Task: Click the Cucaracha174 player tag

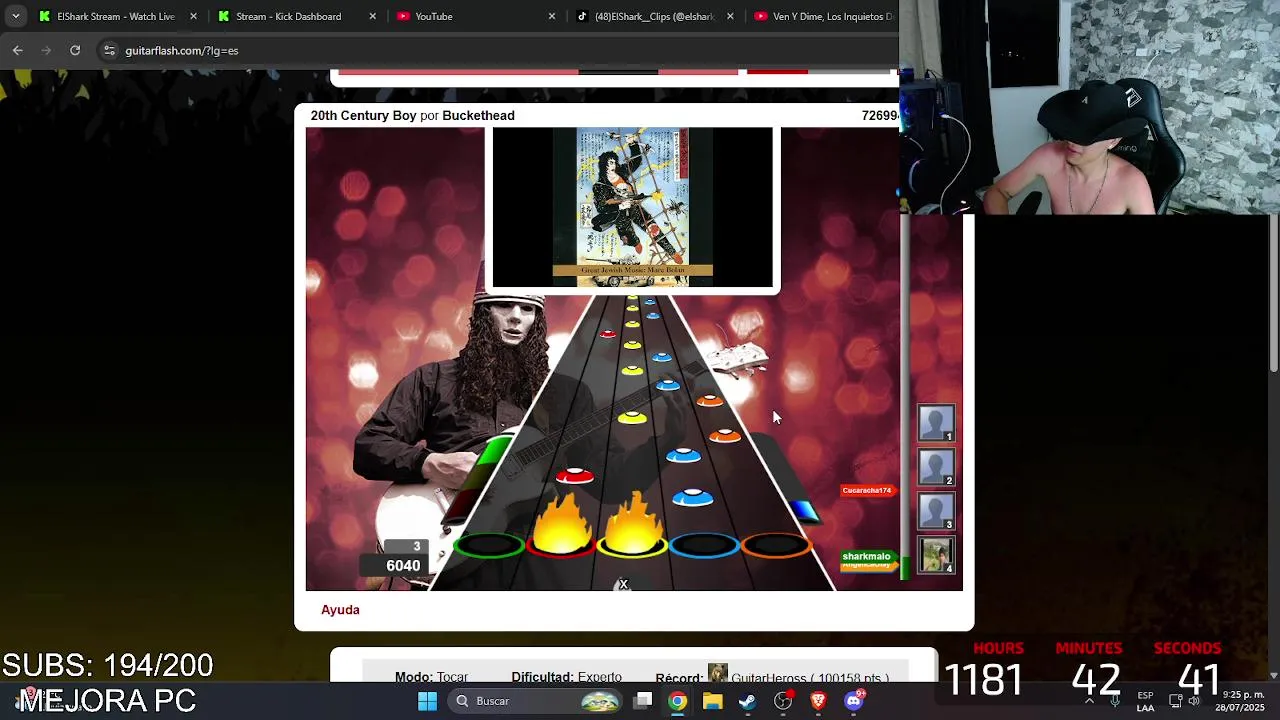Action: click(866, 490)
